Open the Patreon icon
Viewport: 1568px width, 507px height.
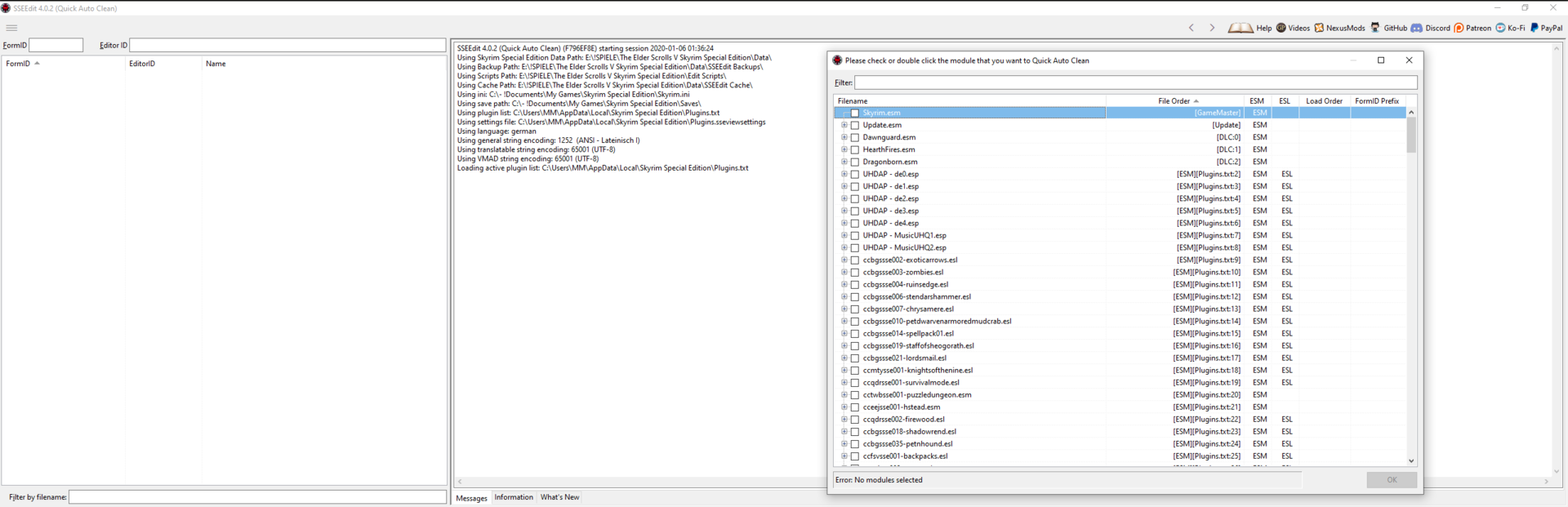1459,28
